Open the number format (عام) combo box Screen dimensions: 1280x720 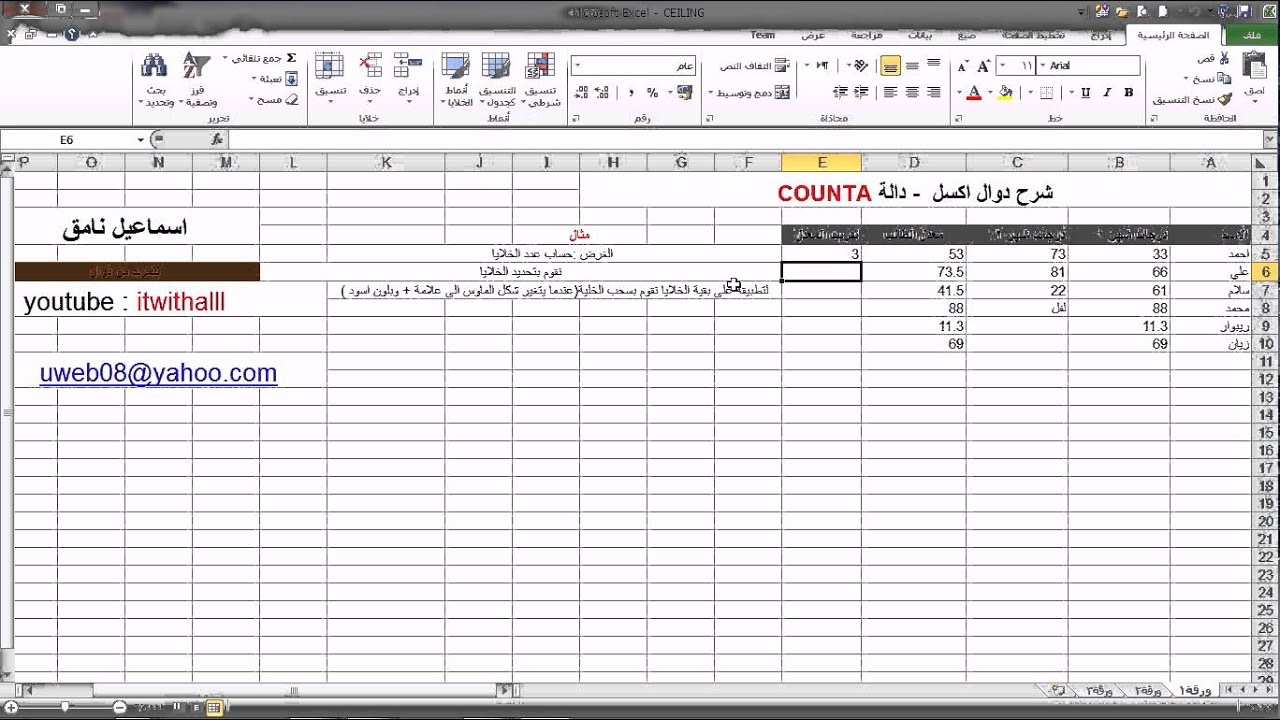pyautogui.click(x=633, y=66)
